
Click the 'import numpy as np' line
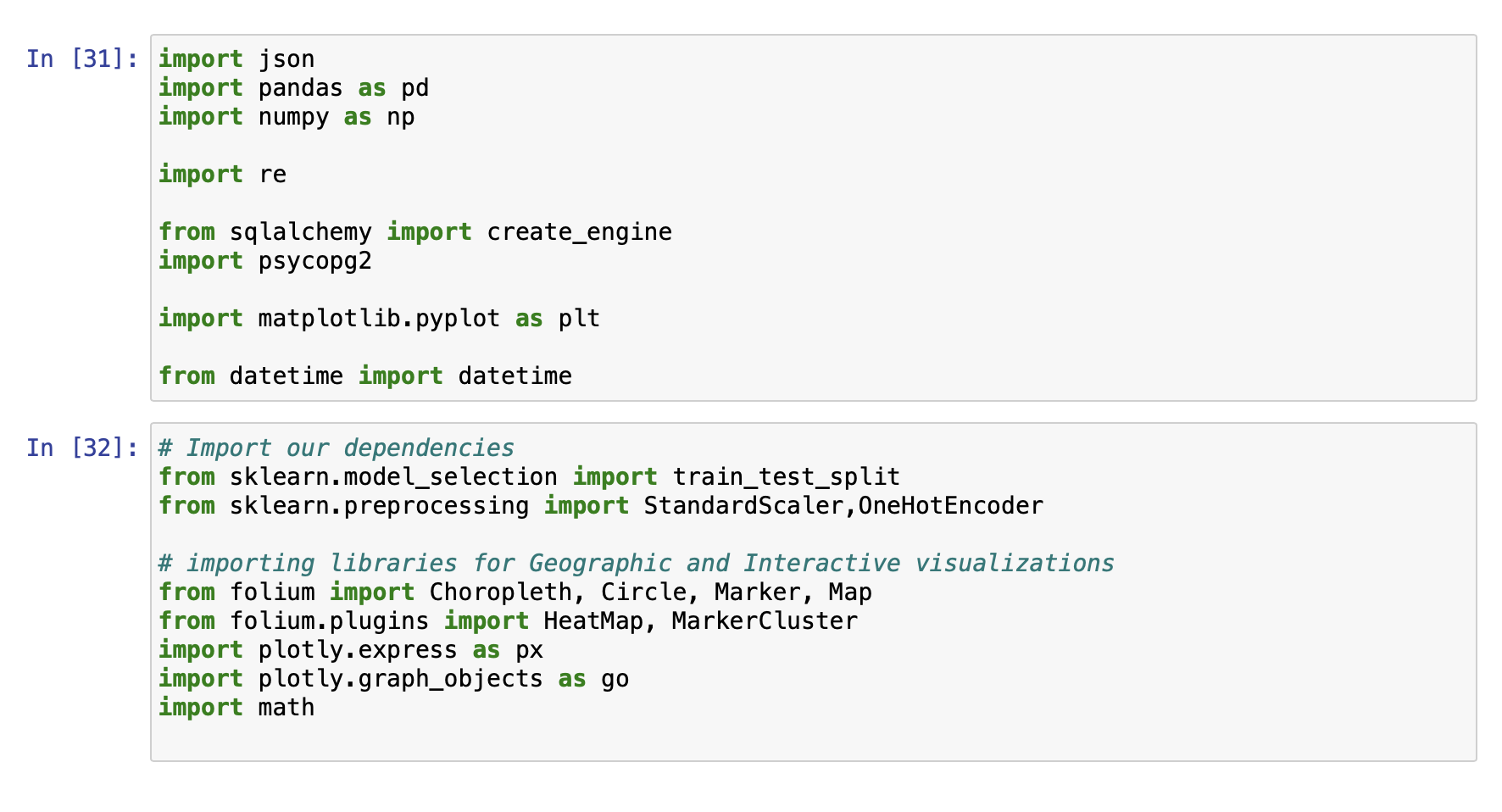[286, 116]
